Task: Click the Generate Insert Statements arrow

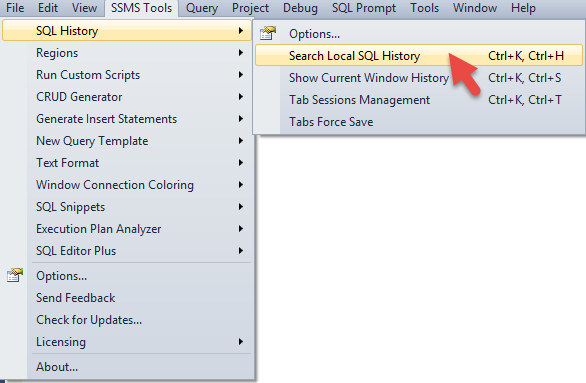Action: point(241,119)
